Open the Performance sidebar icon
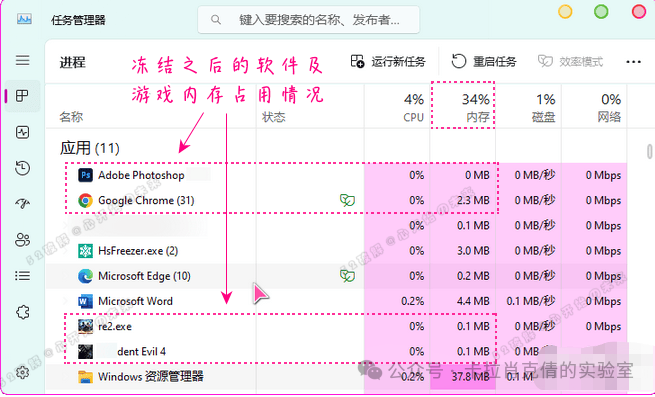This screenshot has height=397, width=655. (23, 132)
